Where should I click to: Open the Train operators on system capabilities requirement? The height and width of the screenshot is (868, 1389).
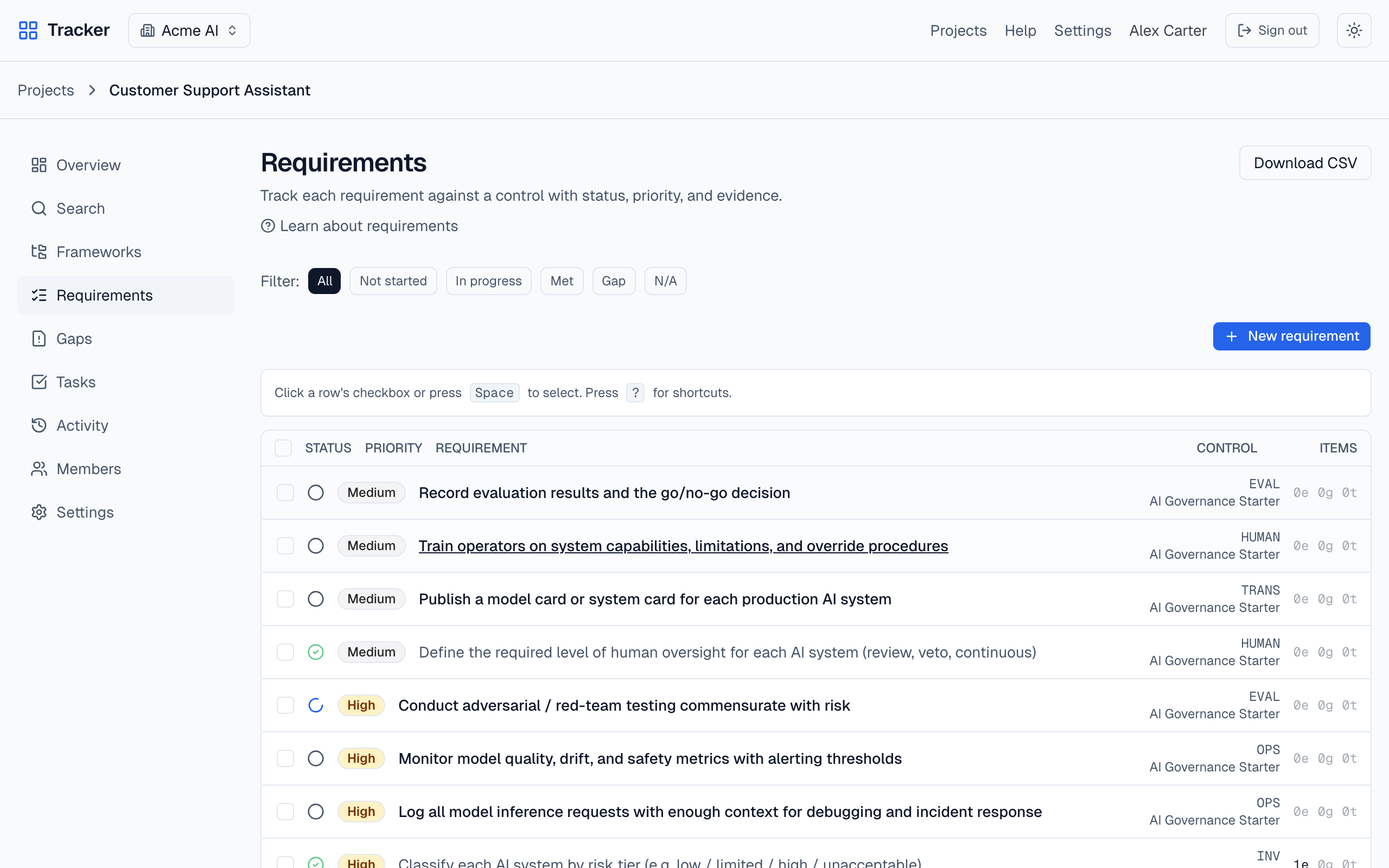[x=683, y=546]
